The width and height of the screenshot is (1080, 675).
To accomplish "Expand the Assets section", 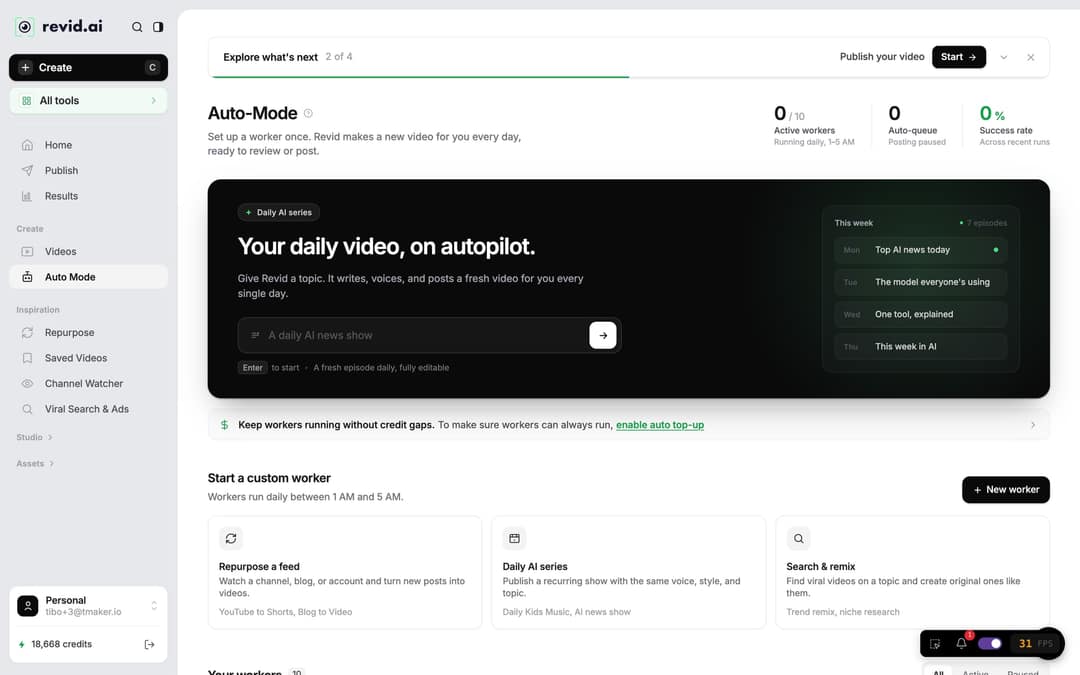I will (35, 464).
